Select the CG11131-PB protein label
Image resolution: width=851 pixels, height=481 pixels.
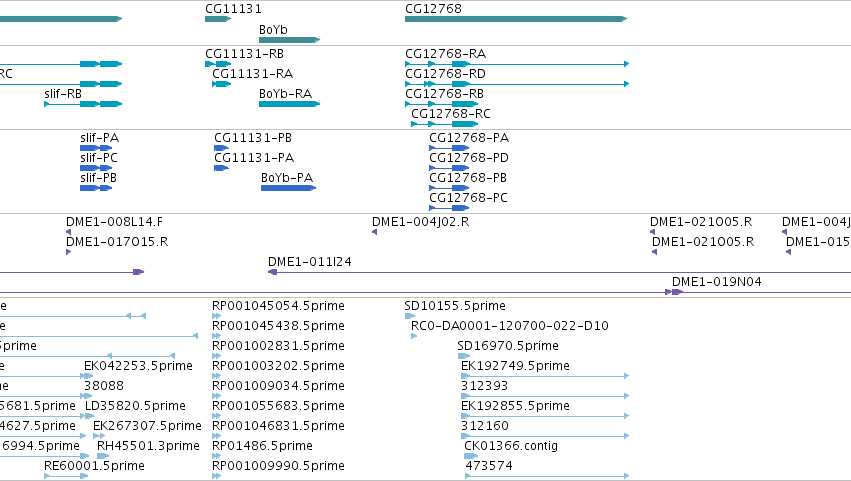(253, 138)
